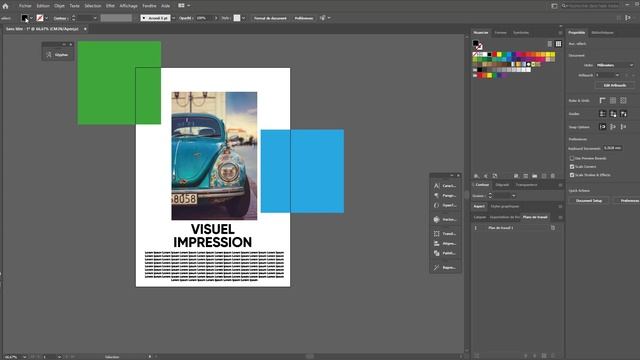This screenshot has height=360, width=640.
Task: Expand the Opacité arrow
Action: coord(216,18)
